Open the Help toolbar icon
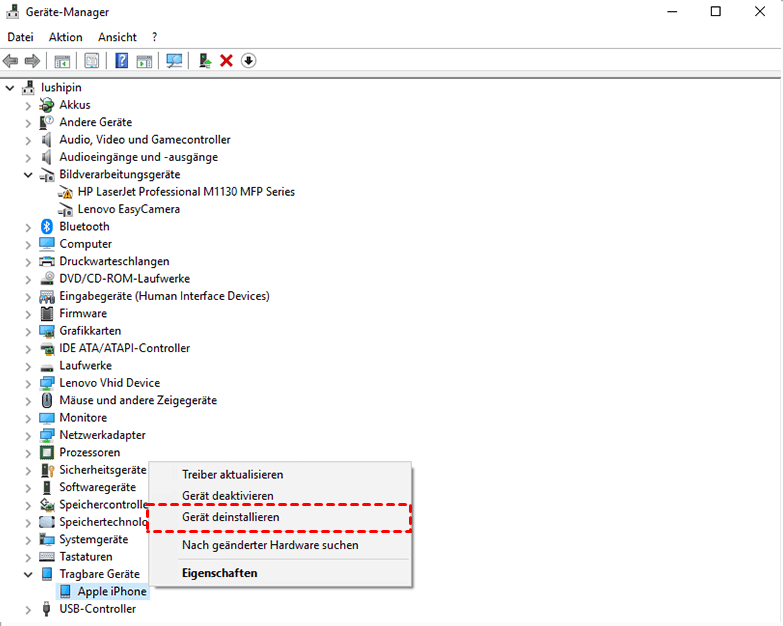This screenshot has width=783, height=626. click(121, 61)
